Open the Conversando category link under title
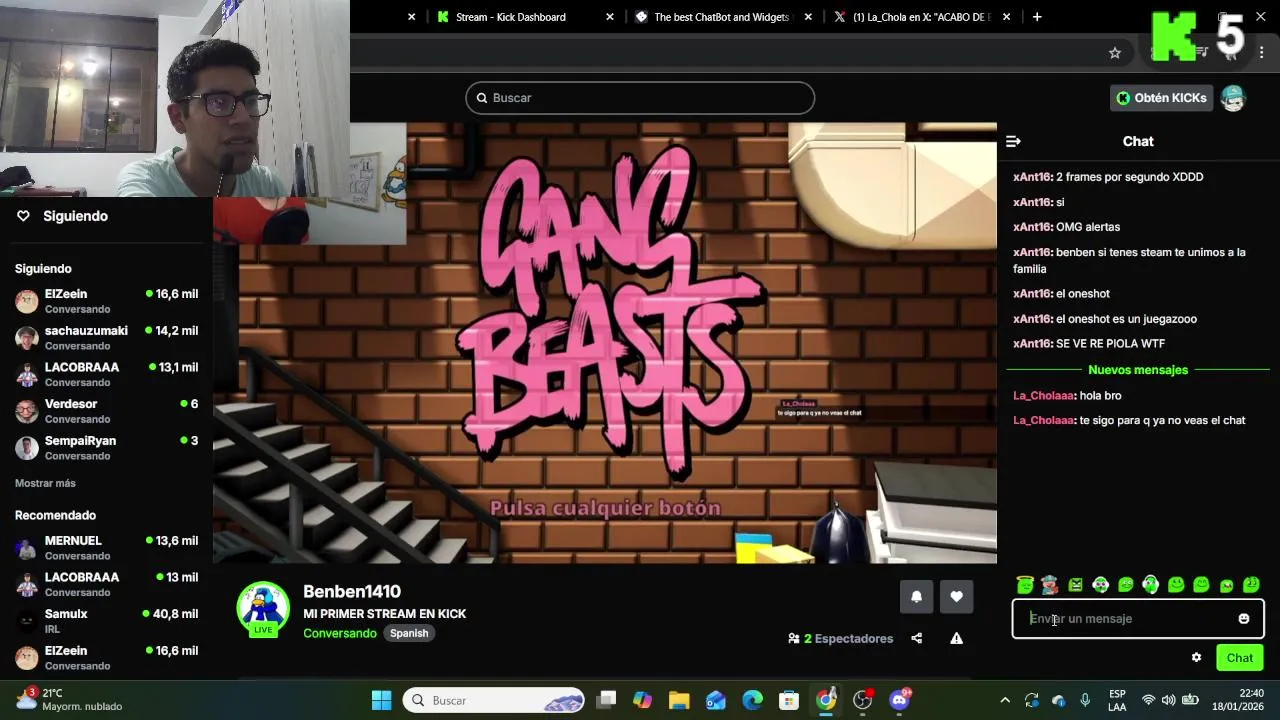Screen dimensions: 1280x720 point(340,633)
